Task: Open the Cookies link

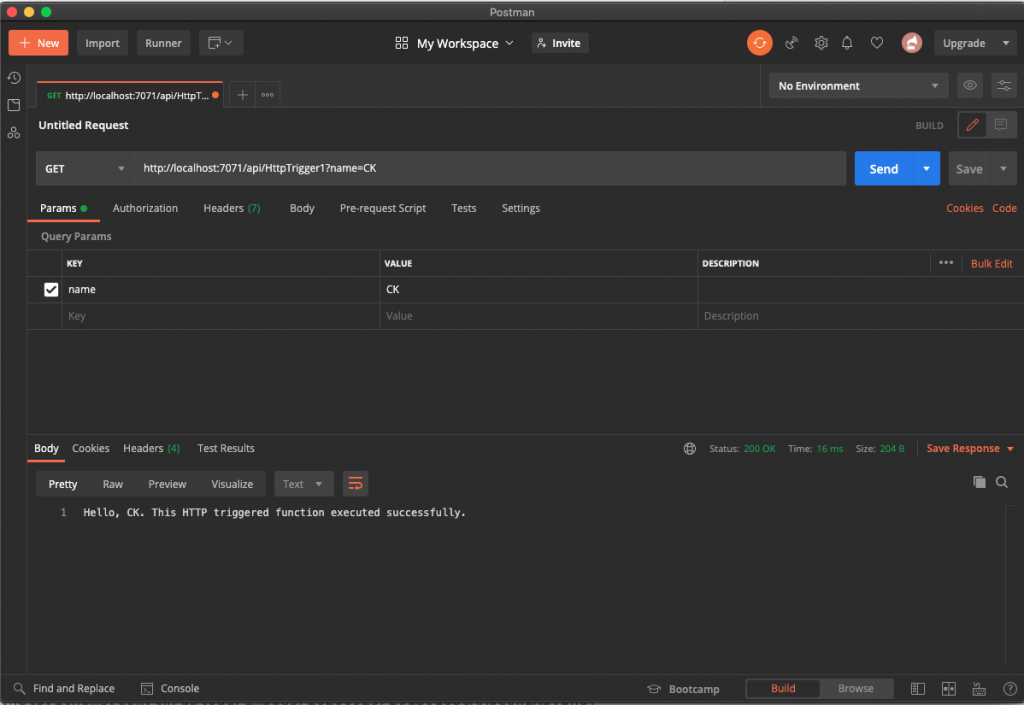Action: tap(965, 208)
